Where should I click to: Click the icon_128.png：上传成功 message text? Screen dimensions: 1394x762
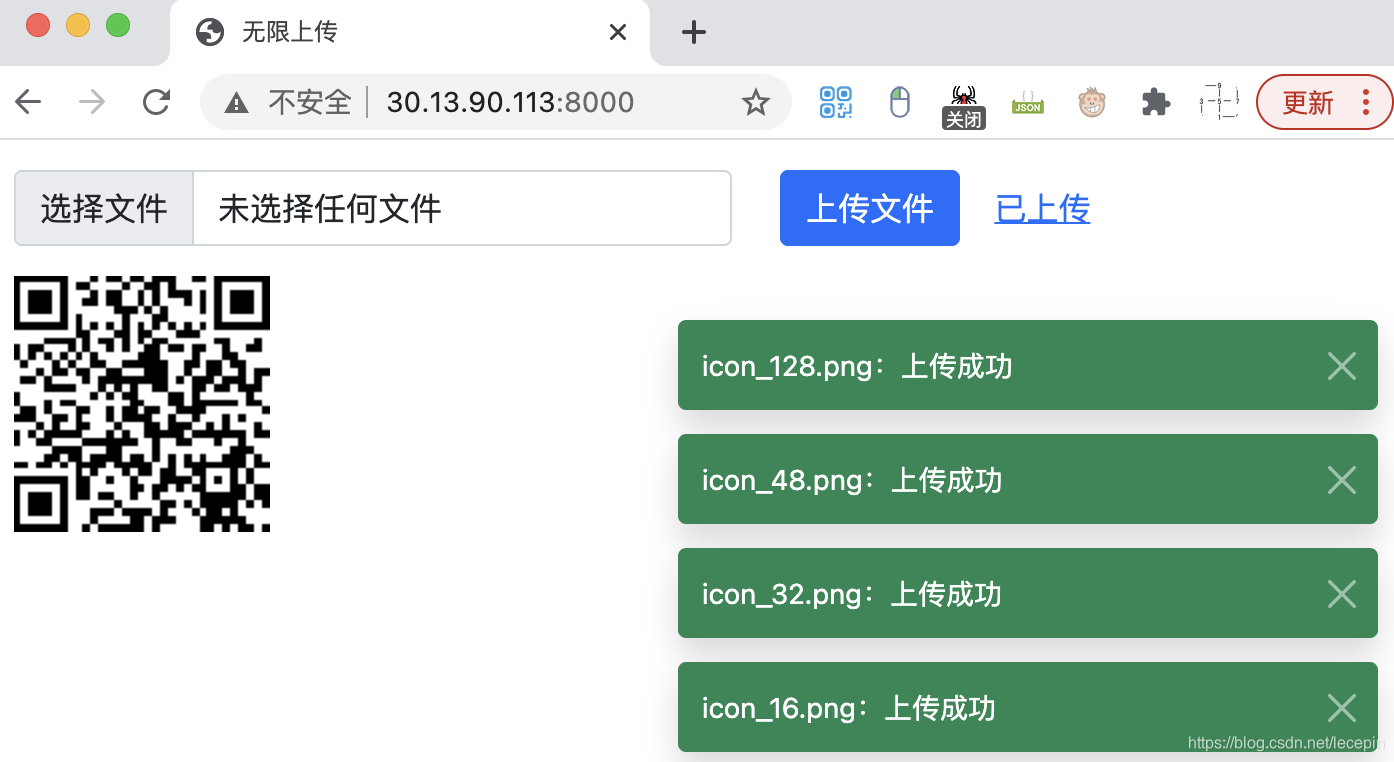(x=857, y=366)
